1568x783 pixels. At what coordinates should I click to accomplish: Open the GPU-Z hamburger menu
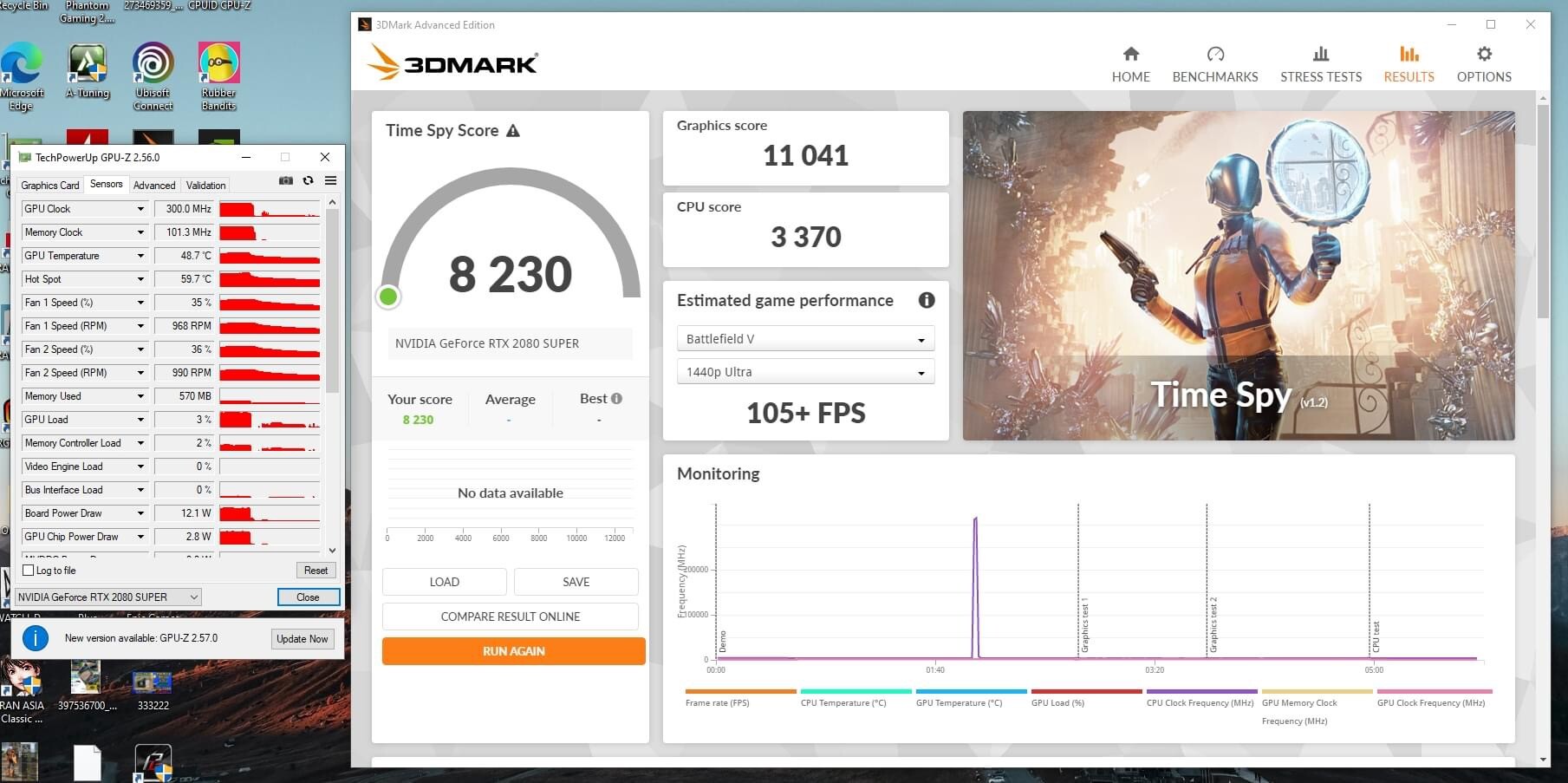330,180
